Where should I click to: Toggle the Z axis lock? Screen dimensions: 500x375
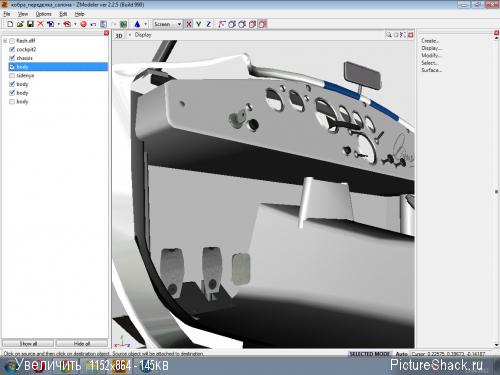click(209, 24)
